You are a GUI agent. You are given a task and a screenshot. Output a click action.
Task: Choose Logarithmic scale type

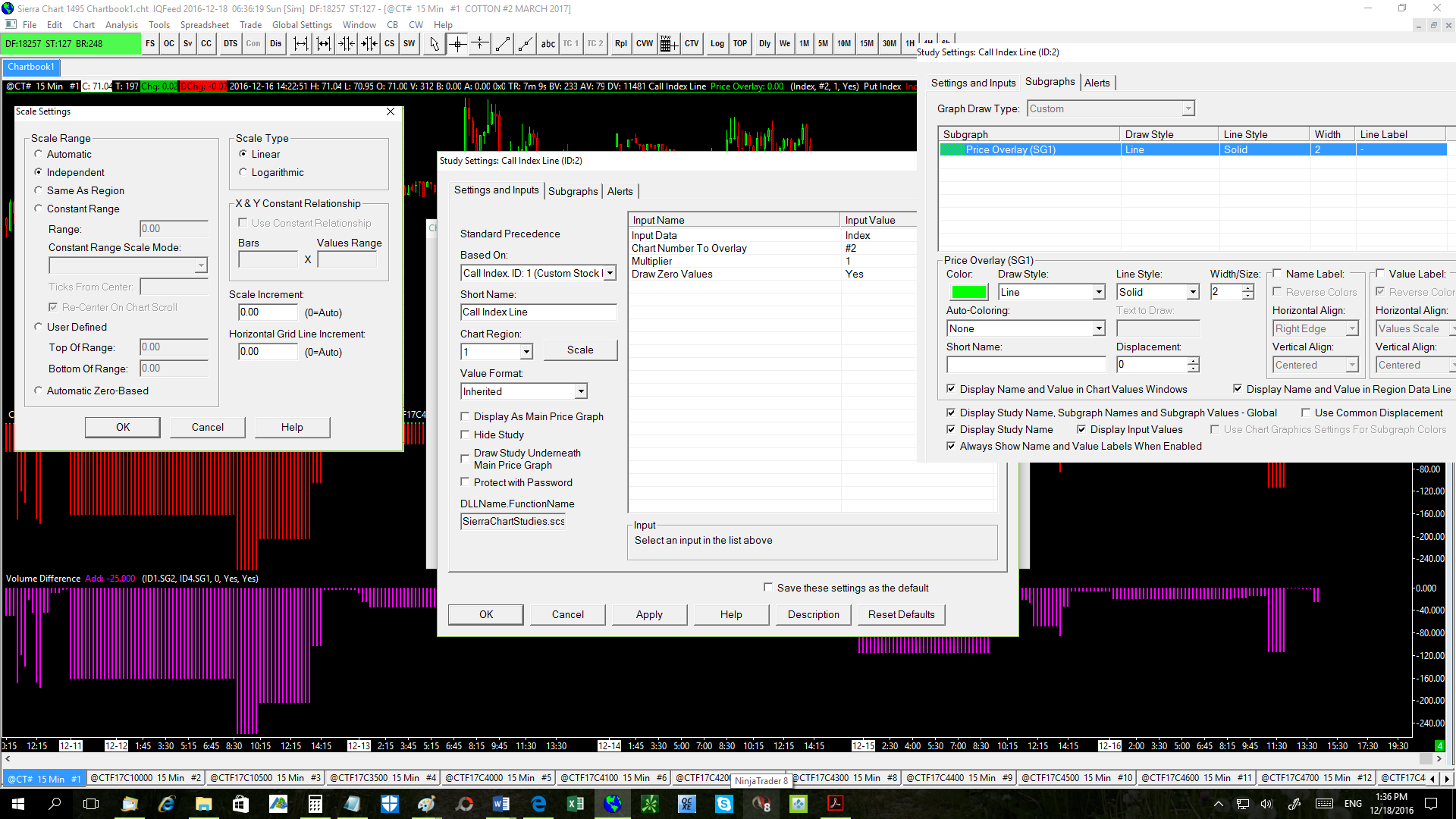tap(243, 172)
